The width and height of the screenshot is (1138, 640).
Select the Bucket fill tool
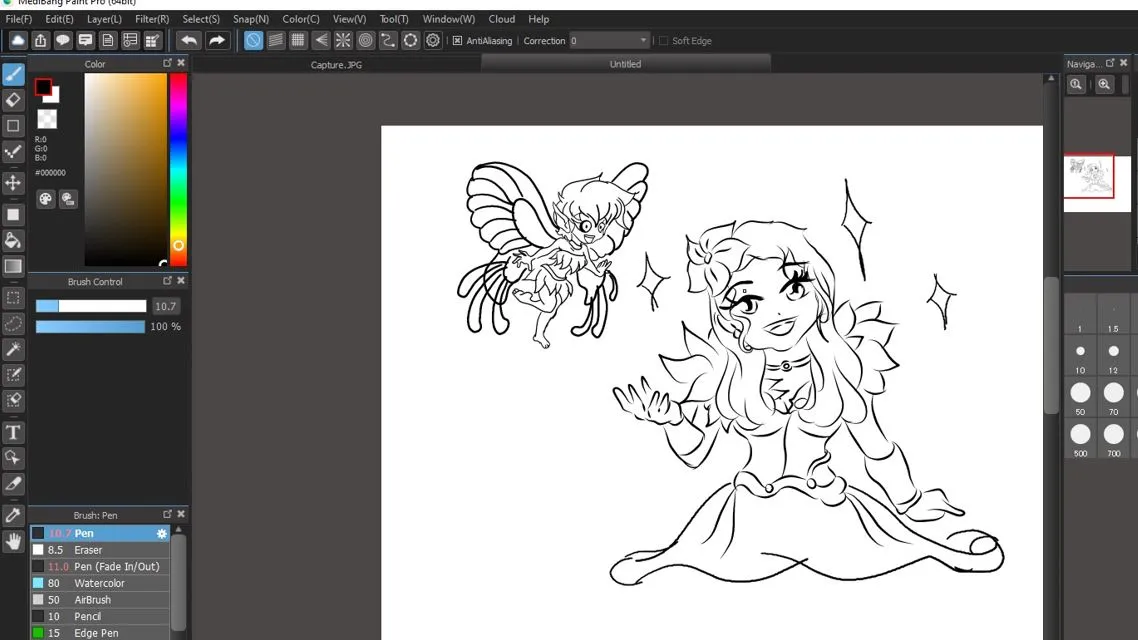[x=13, y=240]
